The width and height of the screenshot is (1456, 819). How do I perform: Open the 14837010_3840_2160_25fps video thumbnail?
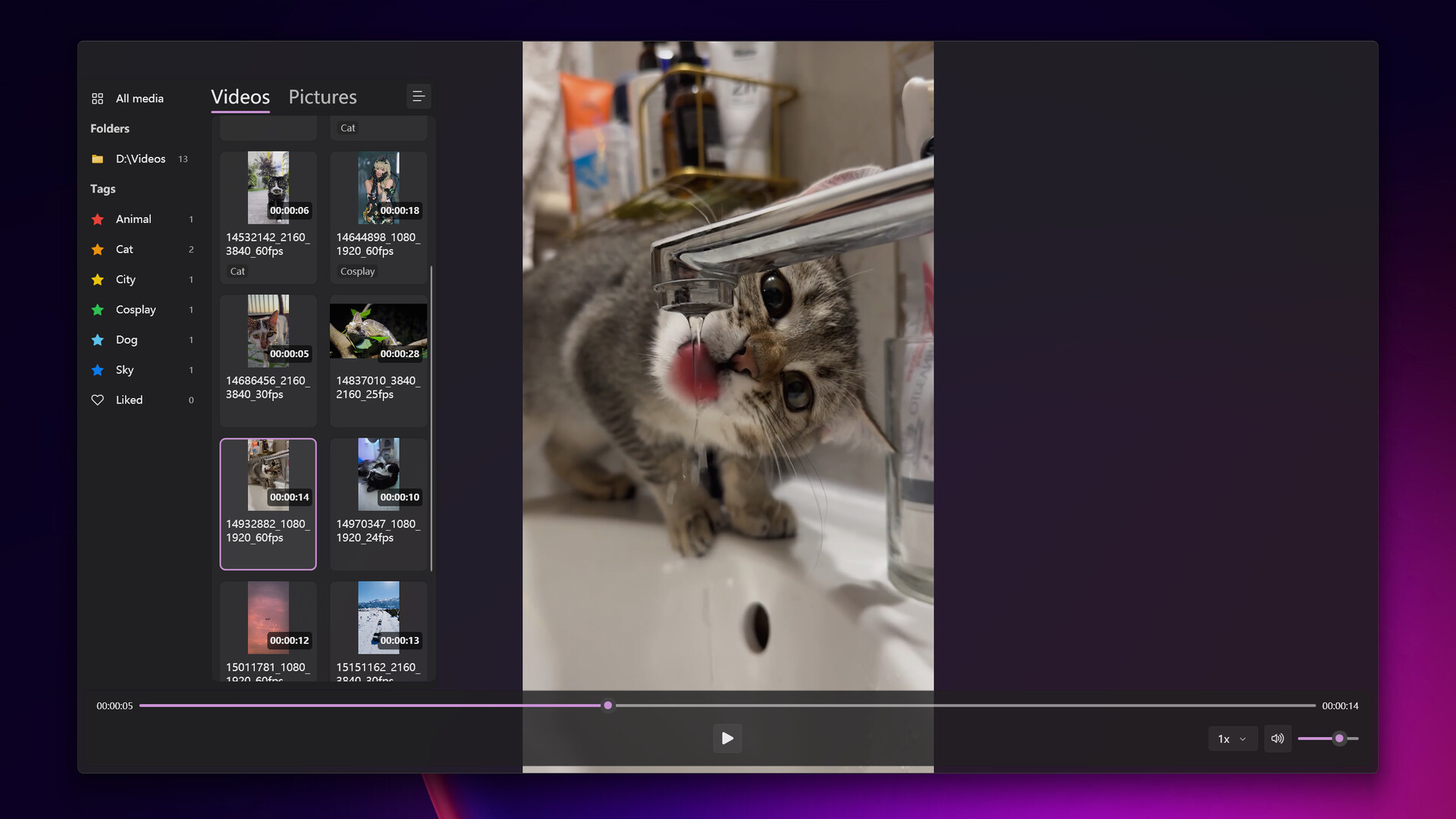(x=378, y=331)
